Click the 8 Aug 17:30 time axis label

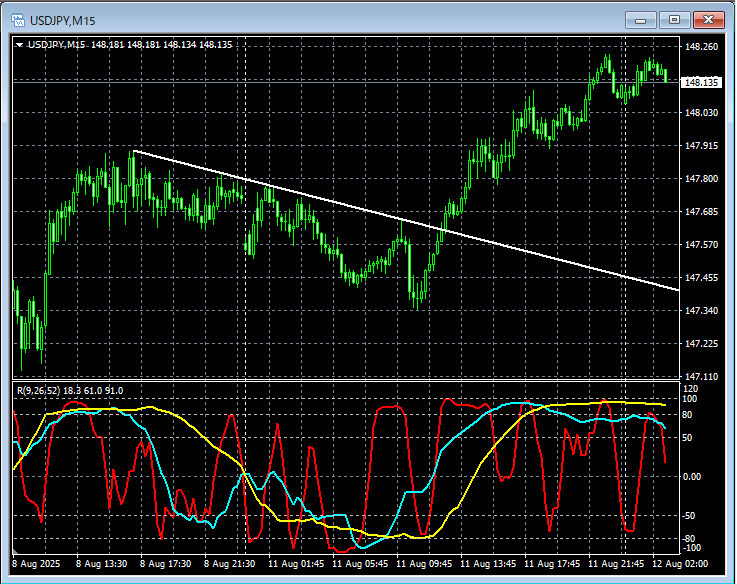coord(165,563)
